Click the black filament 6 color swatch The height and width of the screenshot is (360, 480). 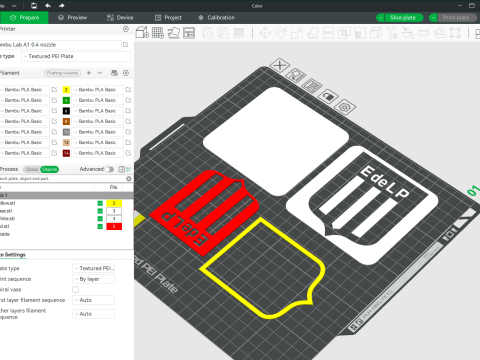coord(66,111)
